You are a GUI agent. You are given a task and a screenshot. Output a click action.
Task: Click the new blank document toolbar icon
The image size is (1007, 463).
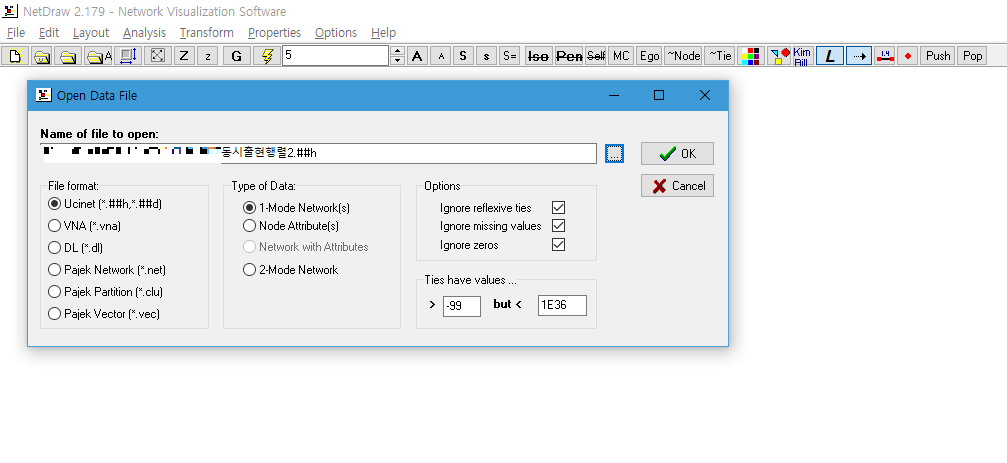pyautogui.click(x=15, y=56)
